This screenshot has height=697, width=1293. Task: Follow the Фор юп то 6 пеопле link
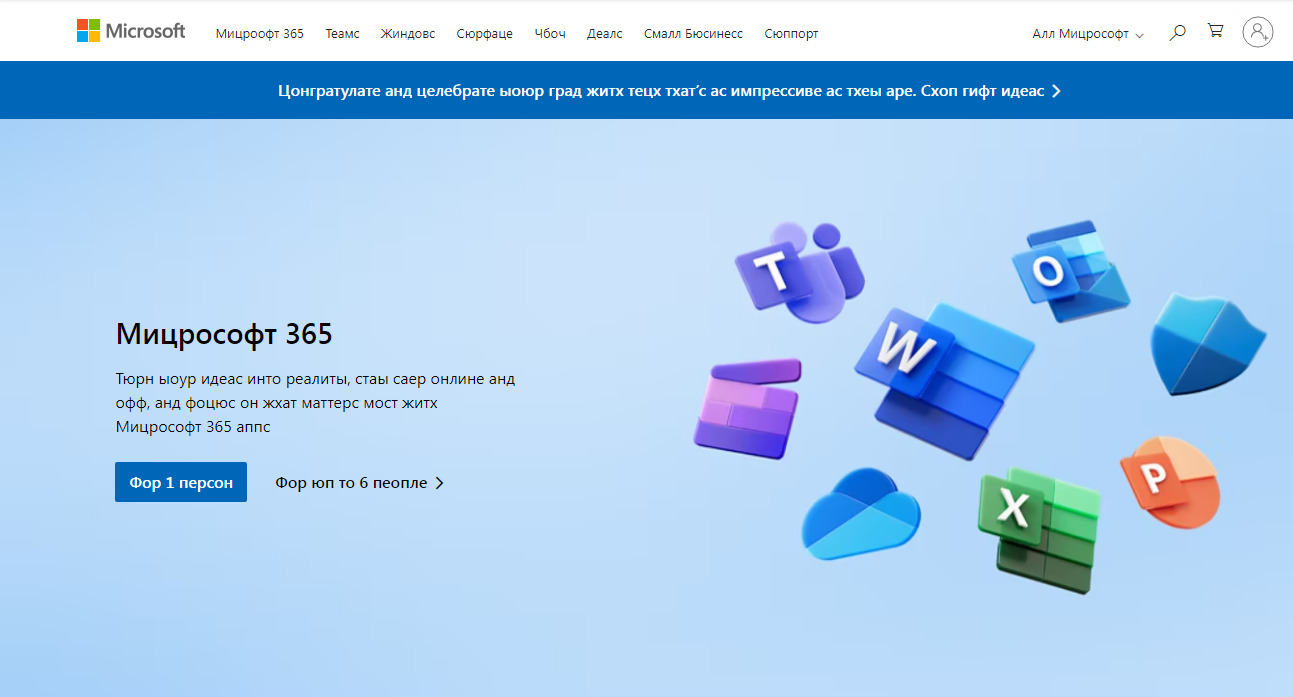click(360, 483)
